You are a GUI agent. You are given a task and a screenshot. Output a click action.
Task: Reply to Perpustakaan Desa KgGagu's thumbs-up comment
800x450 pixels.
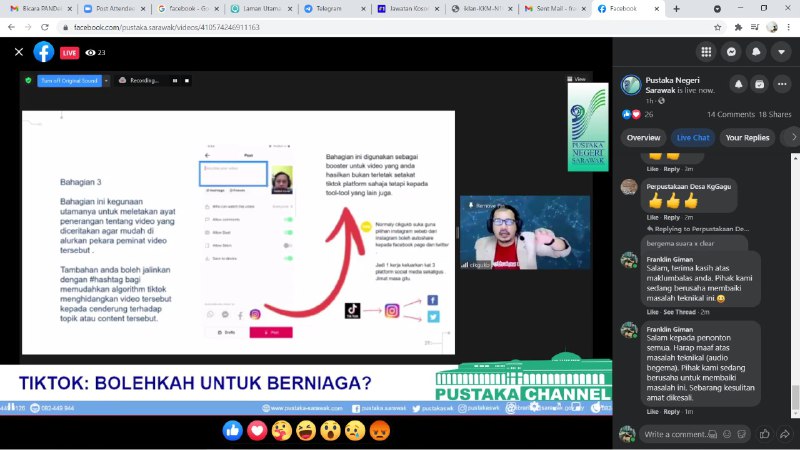[671, 217]
